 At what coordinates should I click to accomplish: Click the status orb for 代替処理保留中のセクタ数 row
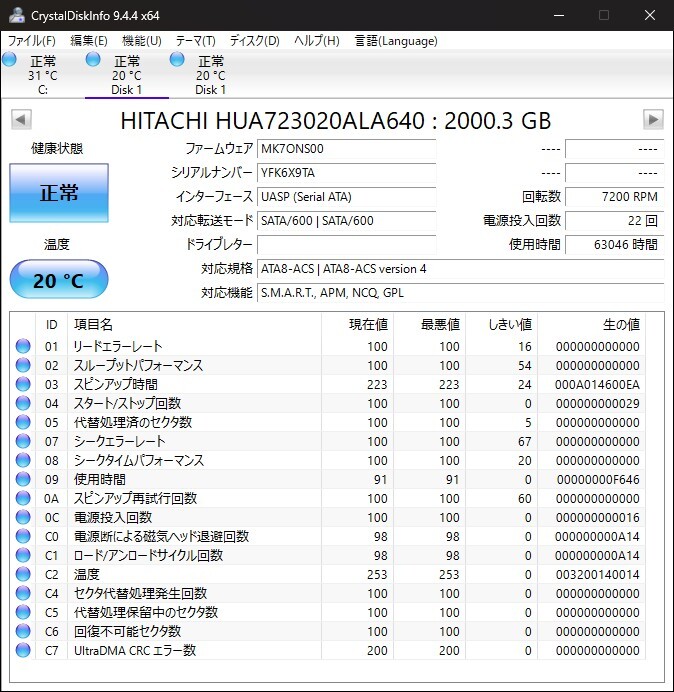(x=23, y=612)
